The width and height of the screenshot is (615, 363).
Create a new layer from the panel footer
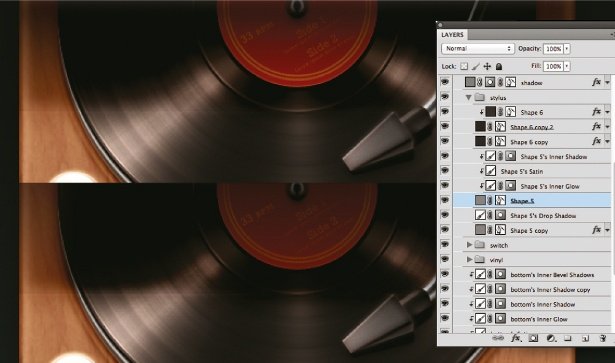[x=586, y=338]
